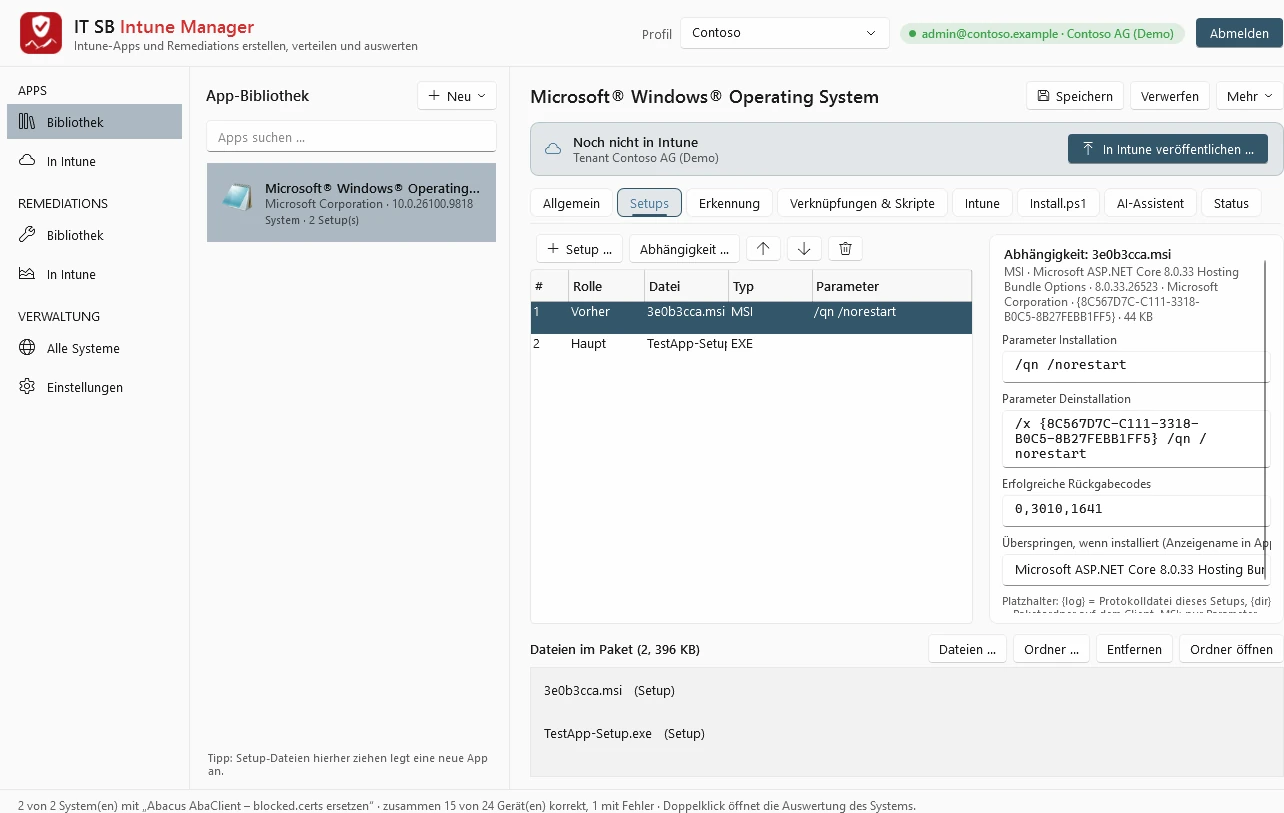Switch to the Erkennung tab
1284x813 pixels.
click(x=729, y=203)
